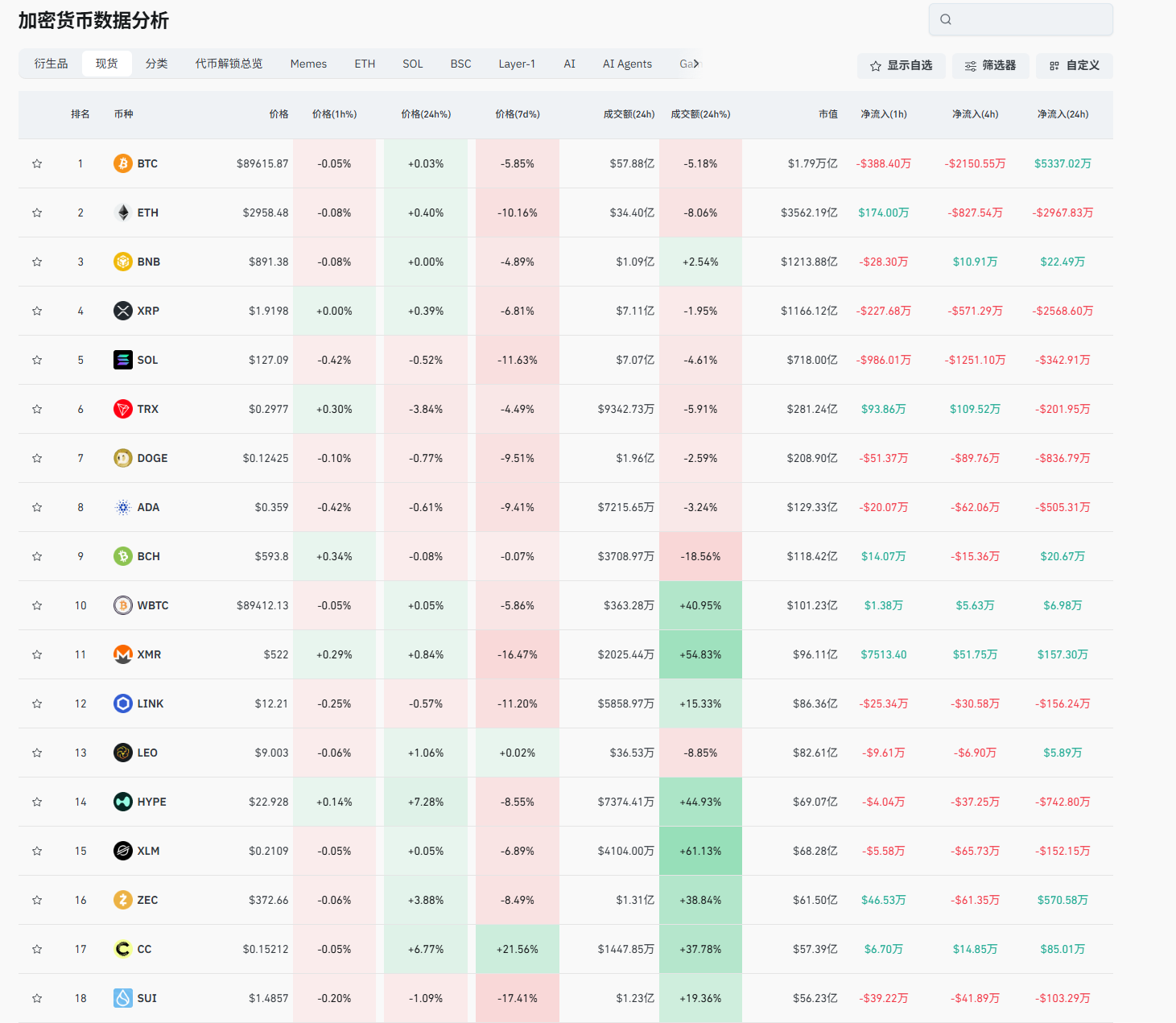
Task: Sort by 价格(24h%) column header
Action: point(425,114)
